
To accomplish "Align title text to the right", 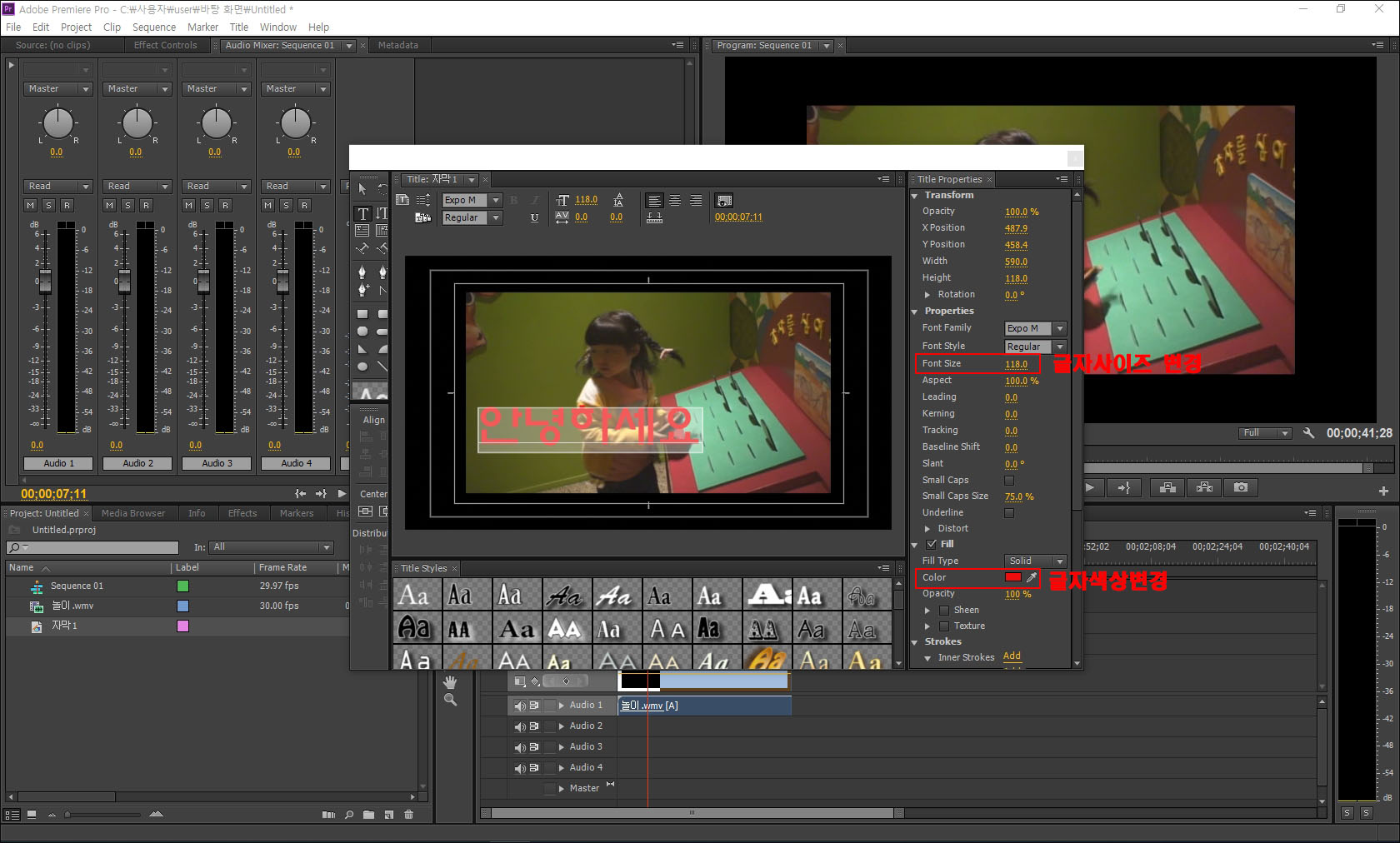I will tap(696, 201).
